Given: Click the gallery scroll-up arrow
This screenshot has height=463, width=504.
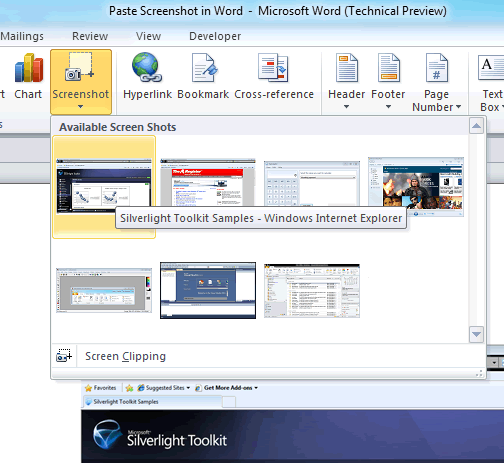Looking at the screenshot, I should 476,126.
